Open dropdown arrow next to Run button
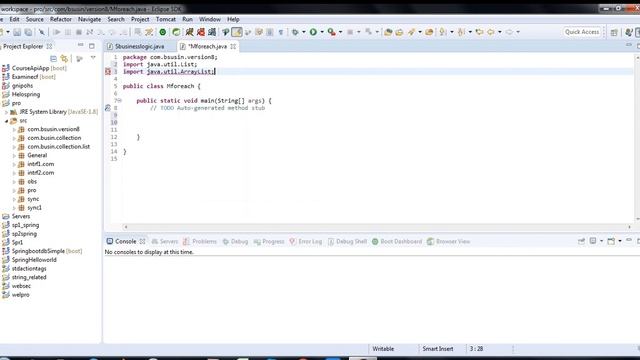This screenshot has height=360, width=640. [x=322, y=32]
